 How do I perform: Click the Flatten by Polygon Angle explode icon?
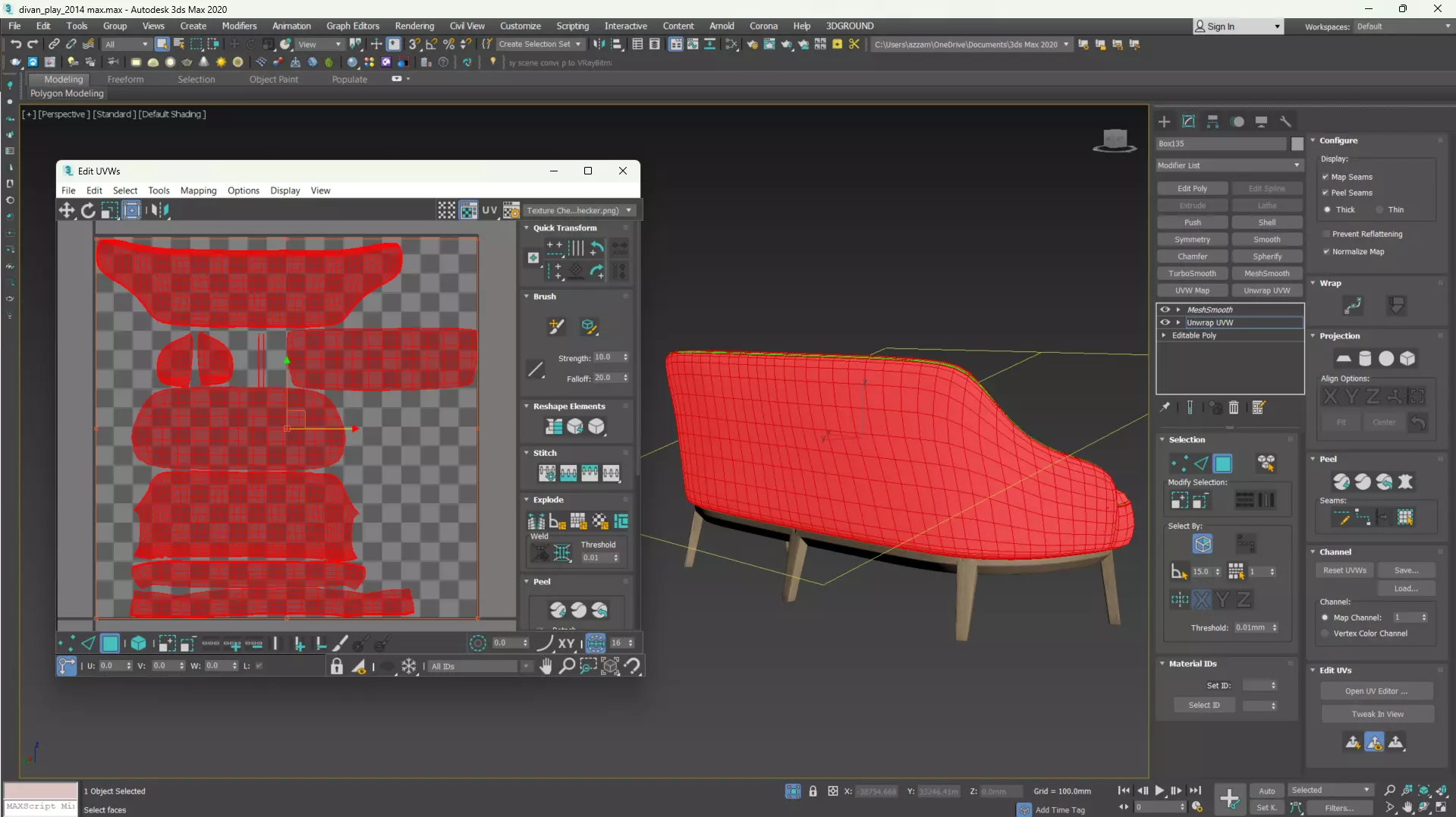point(558,521)
